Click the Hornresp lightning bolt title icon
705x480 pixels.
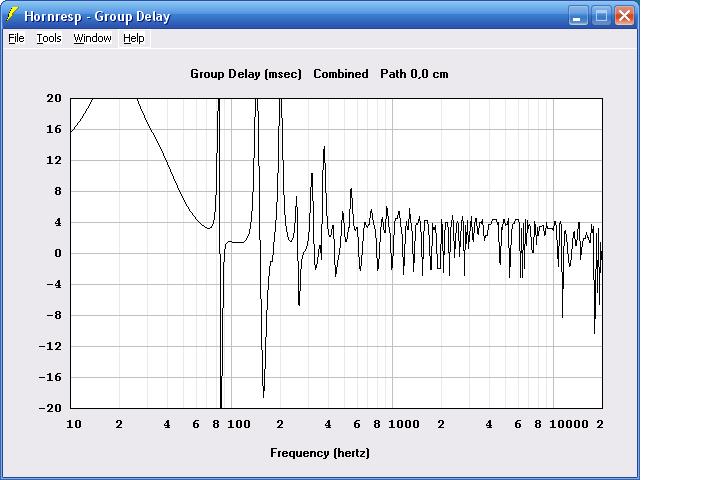point(12,15)
